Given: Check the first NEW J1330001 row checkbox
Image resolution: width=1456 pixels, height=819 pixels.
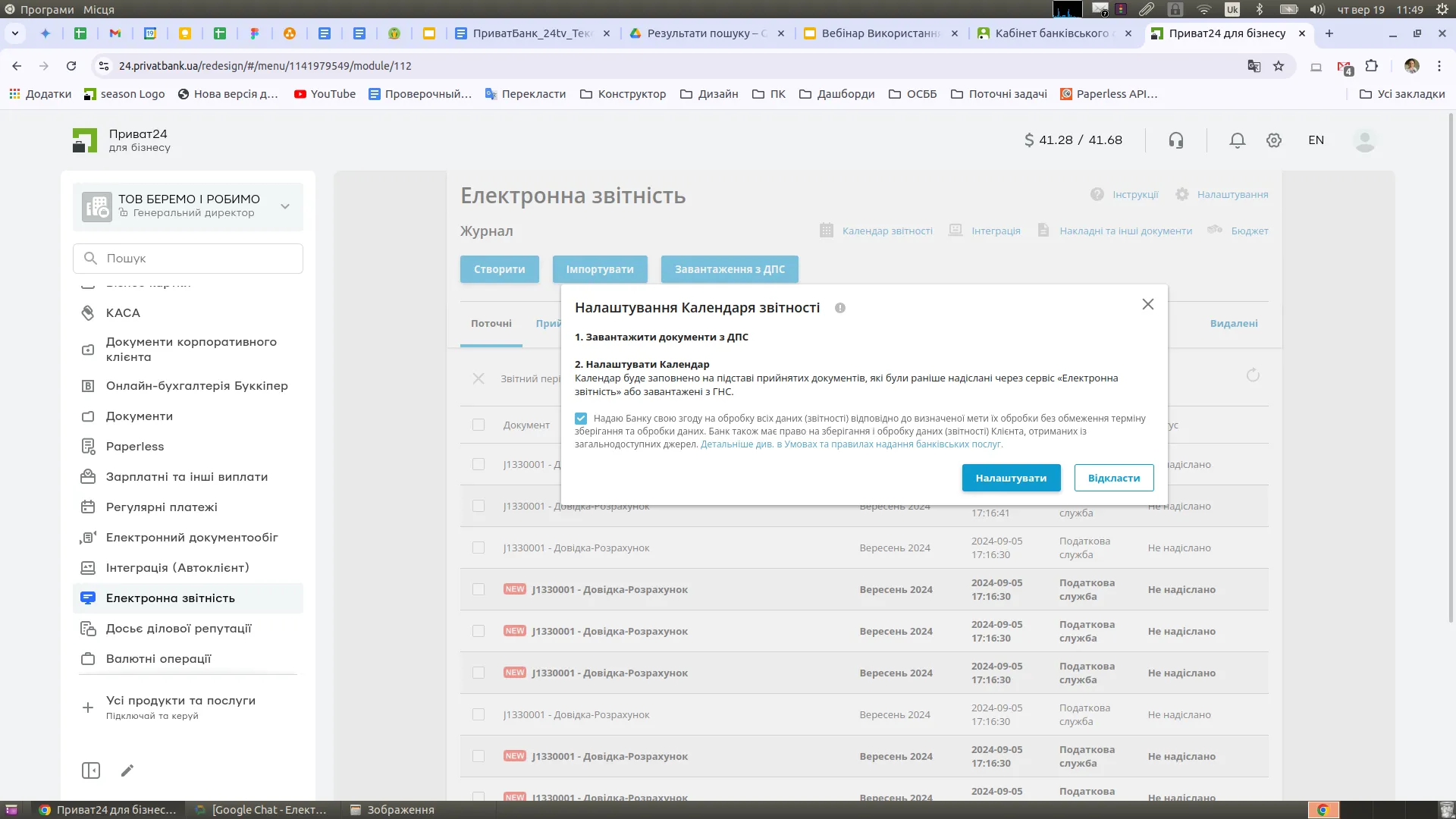Looking at the screenshot, I should [x=479, y=589].
